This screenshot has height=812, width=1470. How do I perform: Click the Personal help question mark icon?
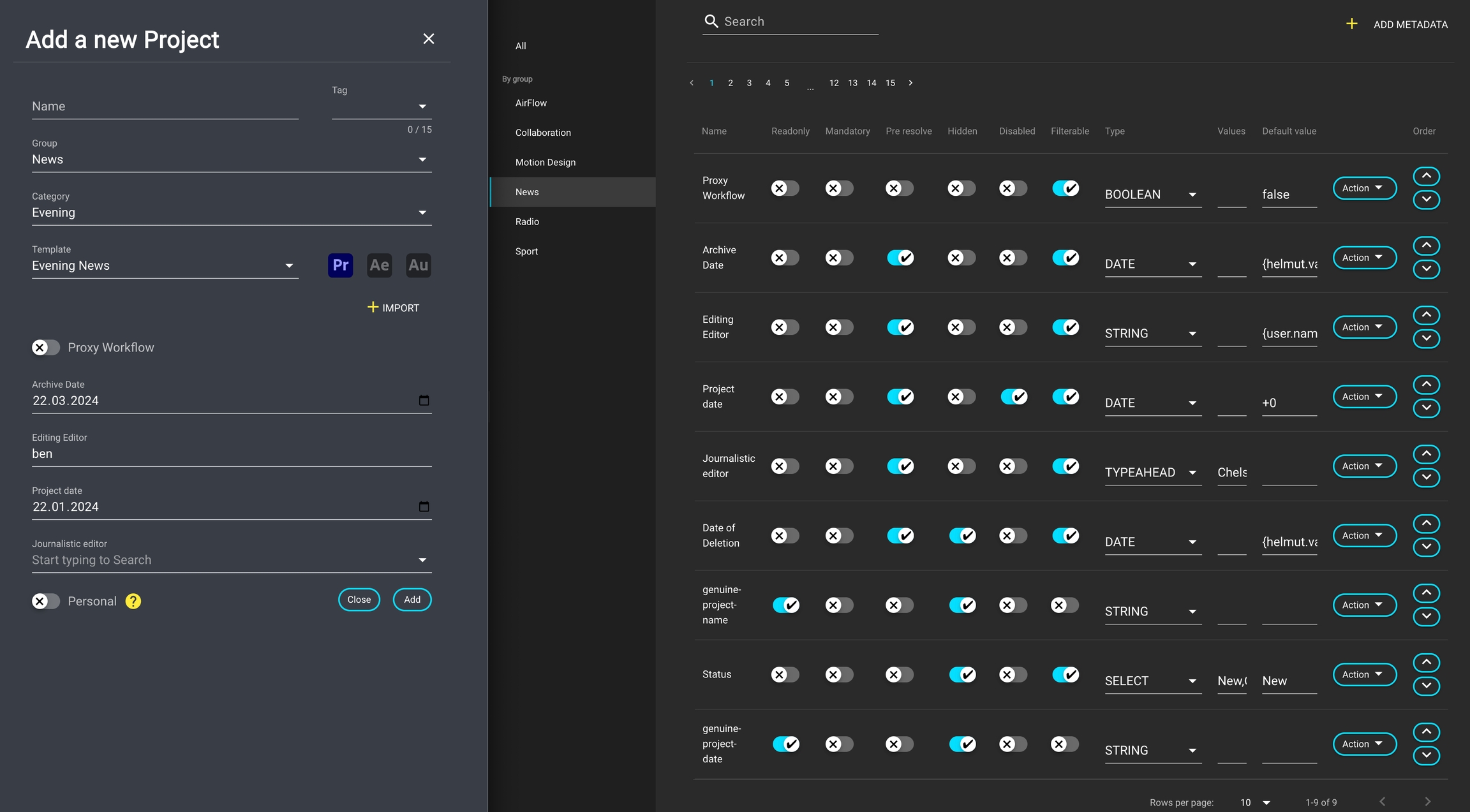point(133,601)
